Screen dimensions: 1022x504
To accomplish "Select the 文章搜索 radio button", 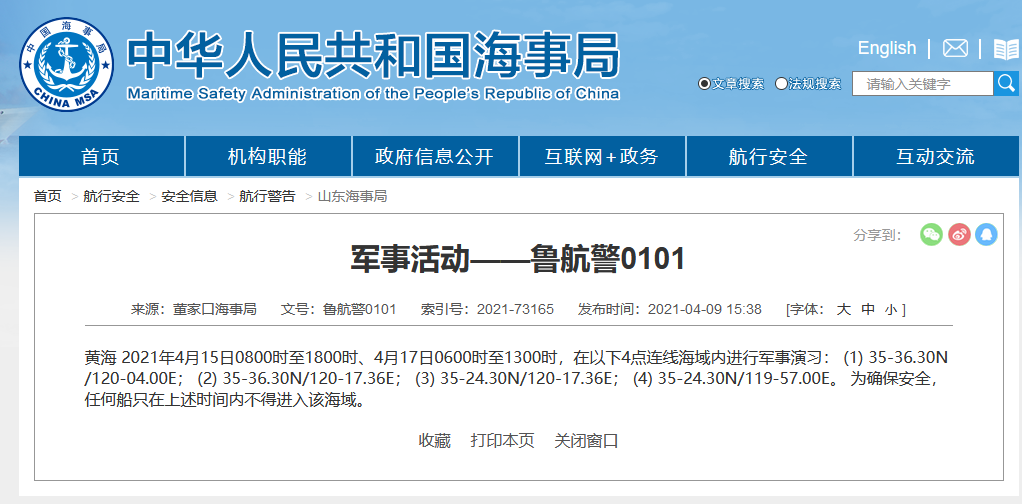I will coord(704,84).
